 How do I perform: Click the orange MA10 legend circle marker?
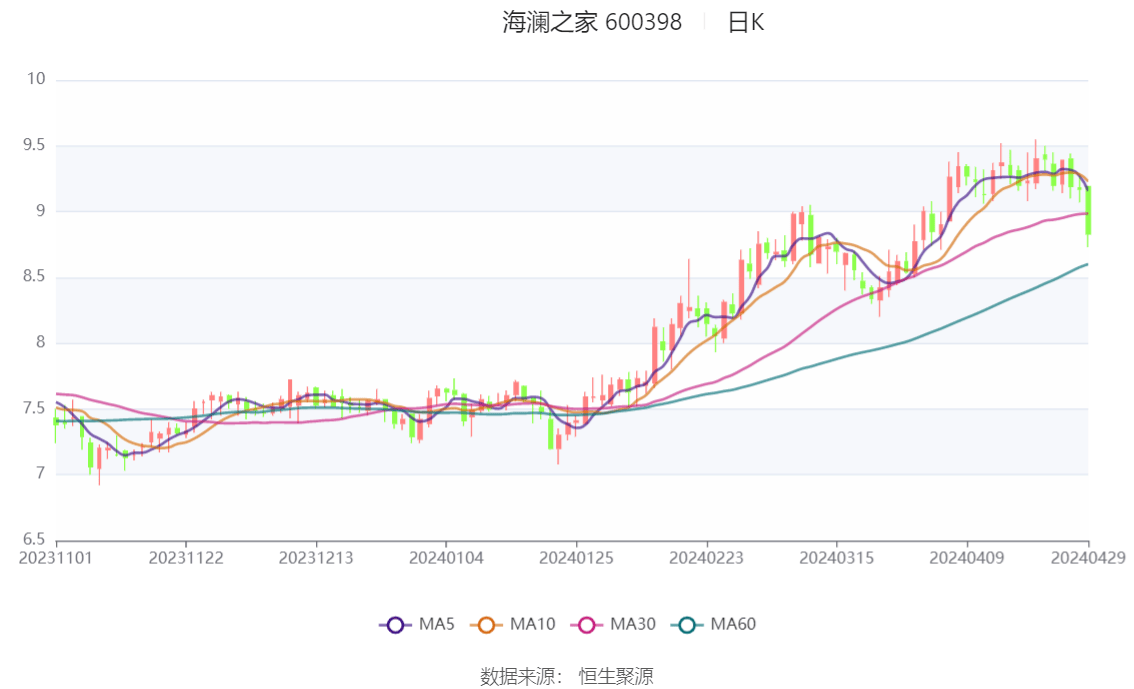click(487, 625)
